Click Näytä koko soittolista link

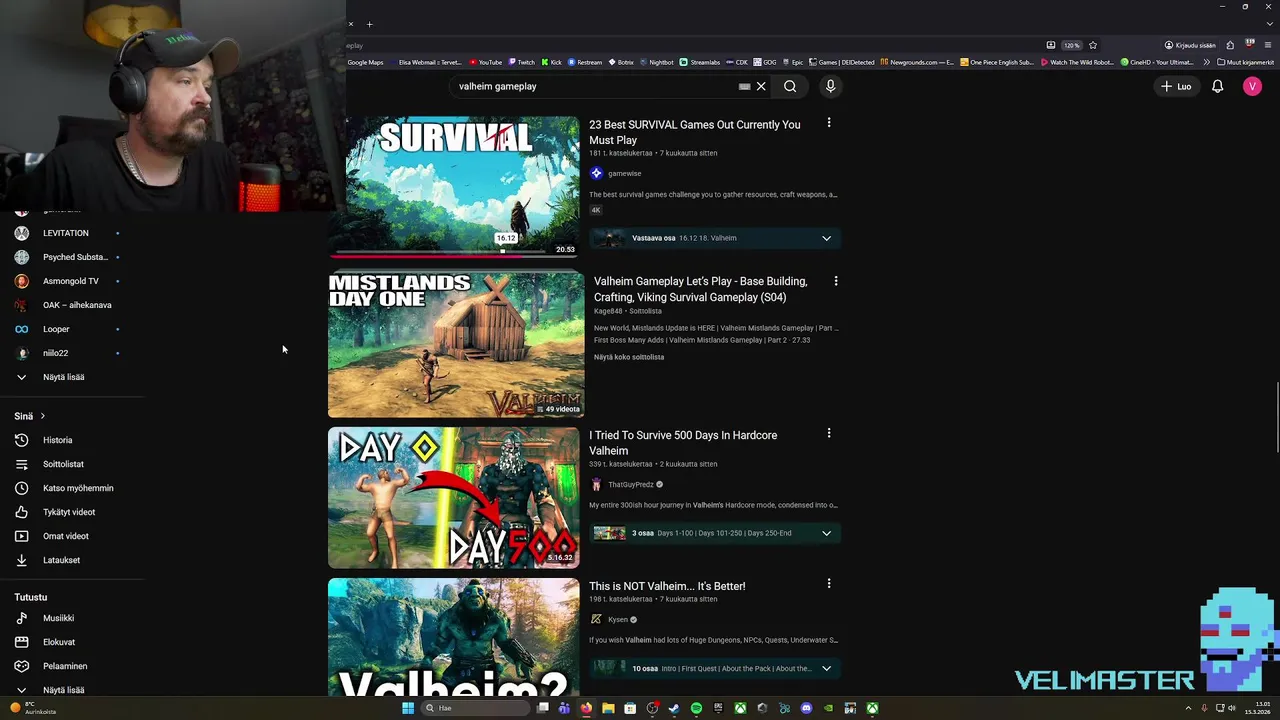tap(629, 357)
